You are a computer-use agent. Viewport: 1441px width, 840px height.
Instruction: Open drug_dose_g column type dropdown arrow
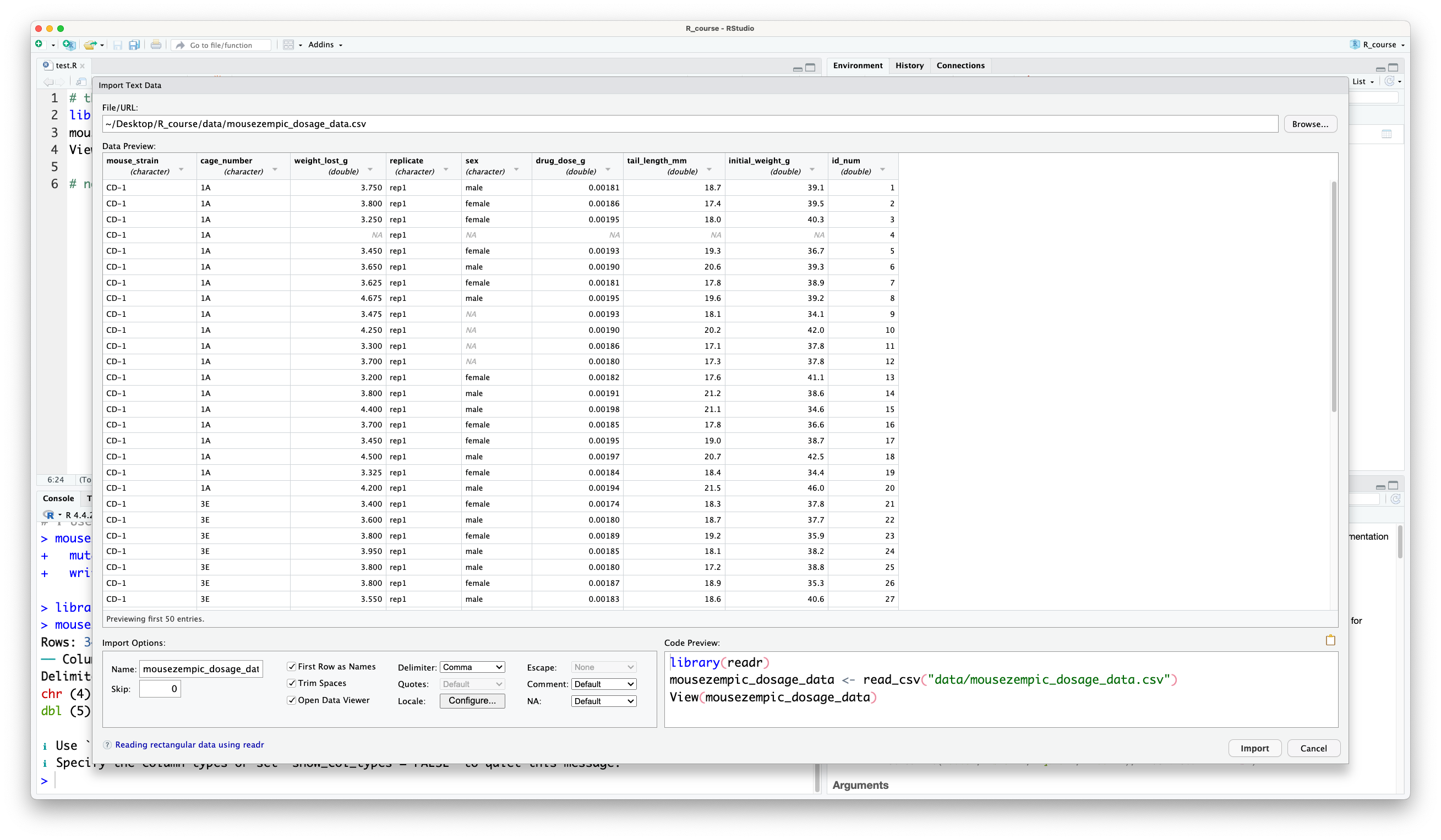point(608,170)
